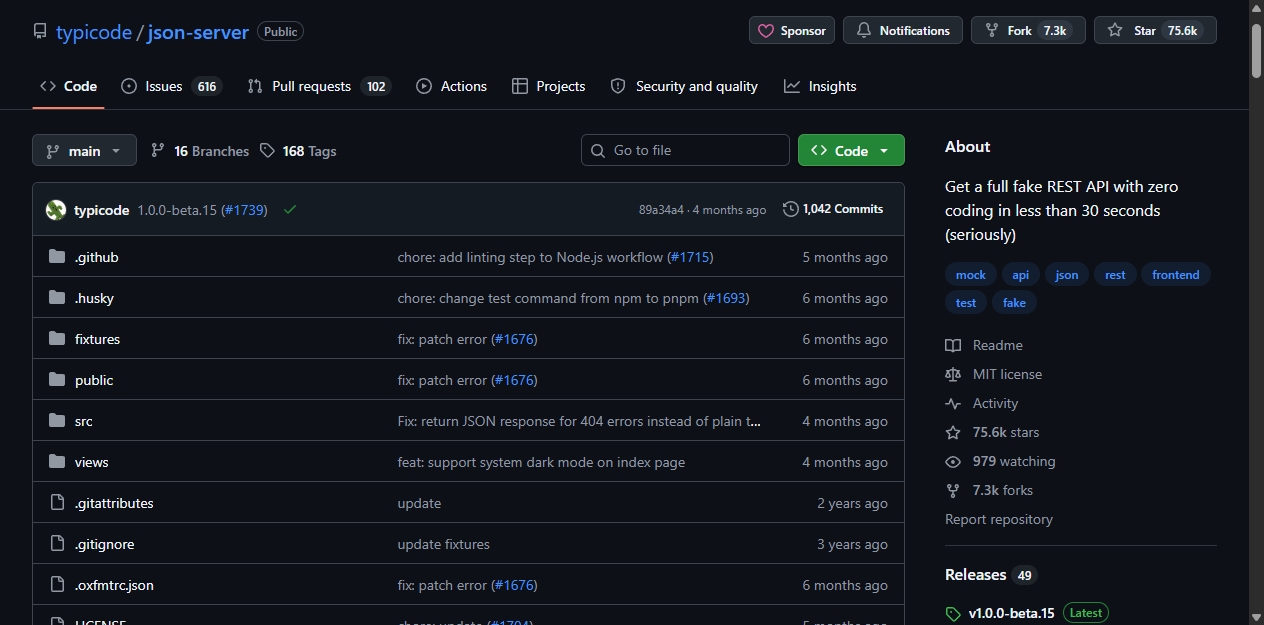Select the mock topic tag
Screen dimensions: 1264x625
(x=971, y=275)
